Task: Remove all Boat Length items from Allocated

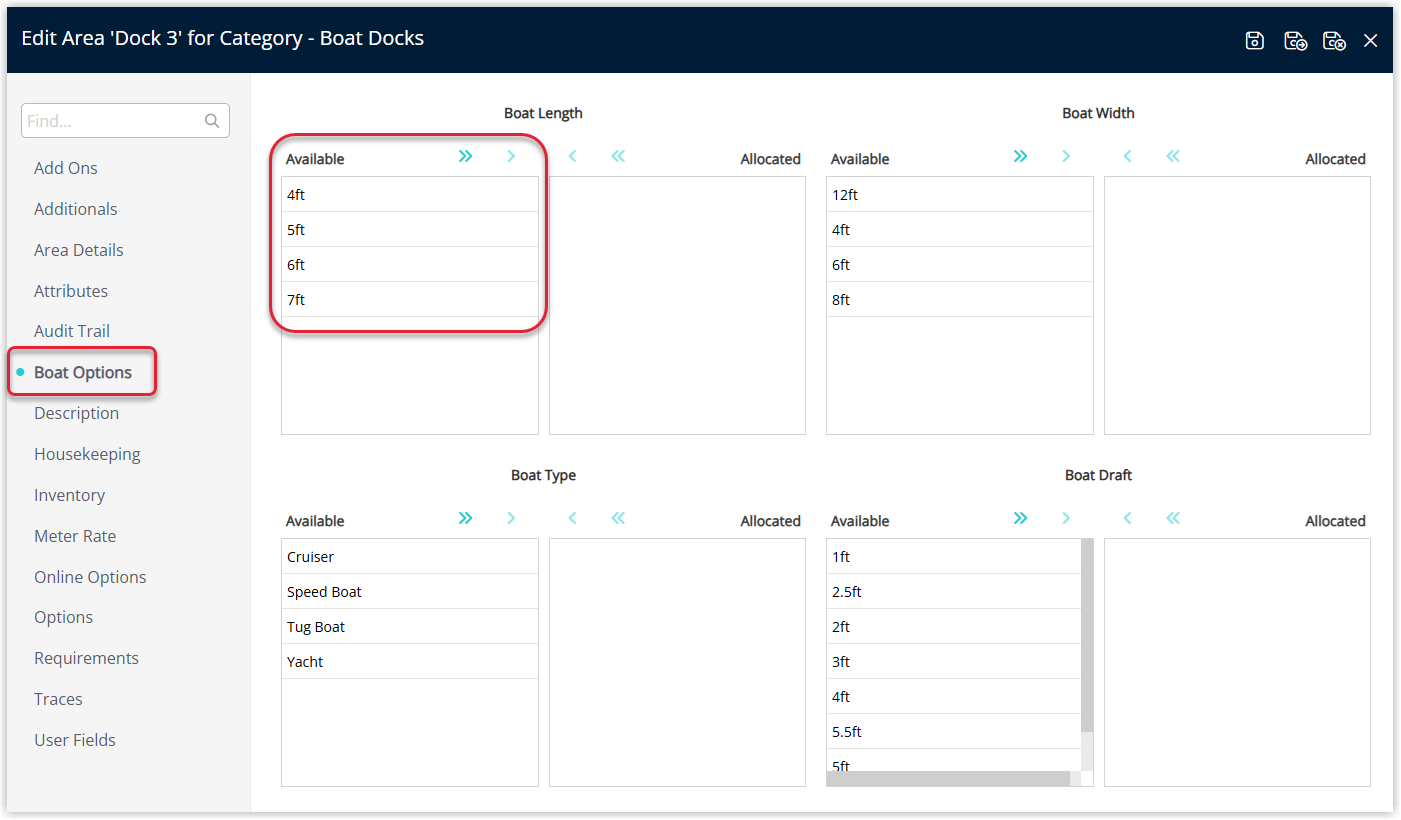Action: pyautogui.click(x=618, y=156)
